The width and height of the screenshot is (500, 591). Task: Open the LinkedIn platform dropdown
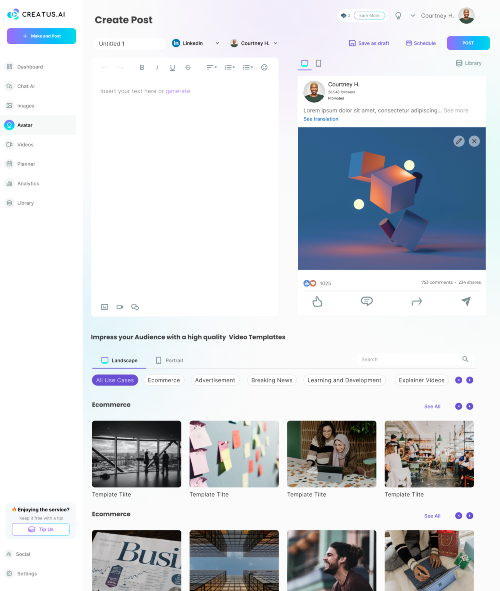point(196,43)
